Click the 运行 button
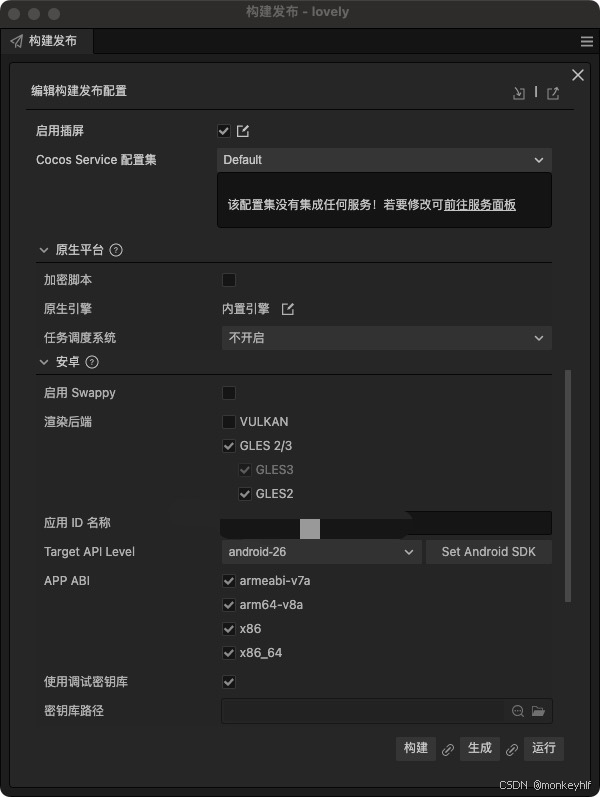Screen dimensions: 600x797 (544, 748)
